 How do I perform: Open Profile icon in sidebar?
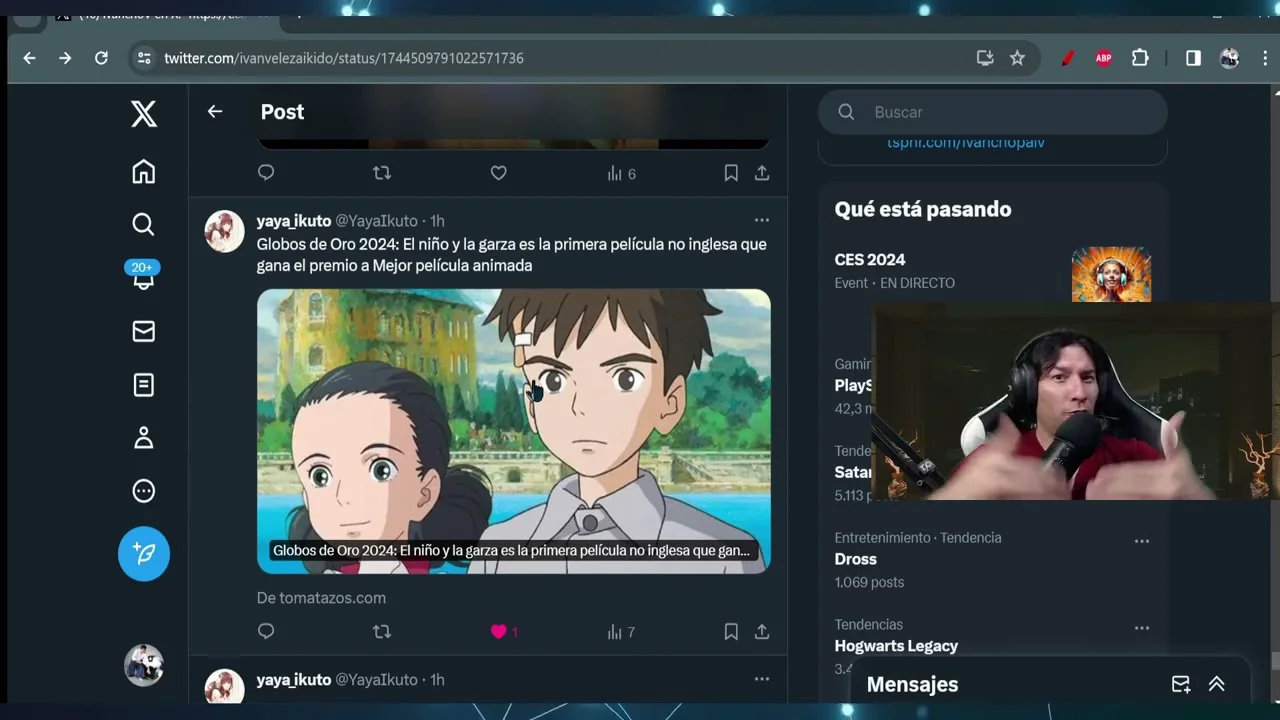click(144, 438)
